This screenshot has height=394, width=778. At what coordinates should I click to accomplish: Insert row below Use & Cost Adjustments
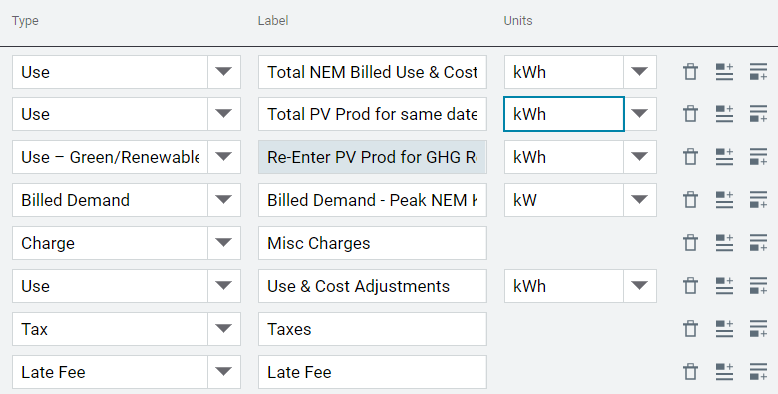tap(758, 286)
